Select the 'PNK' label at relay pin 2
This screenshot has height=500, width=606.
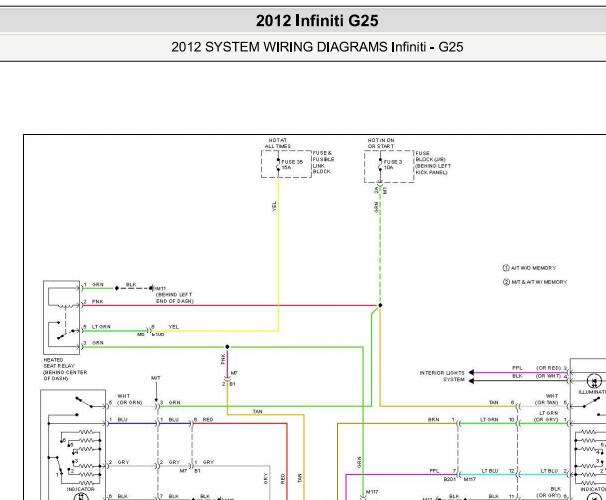pyautogui.click(x=97, y=301)
